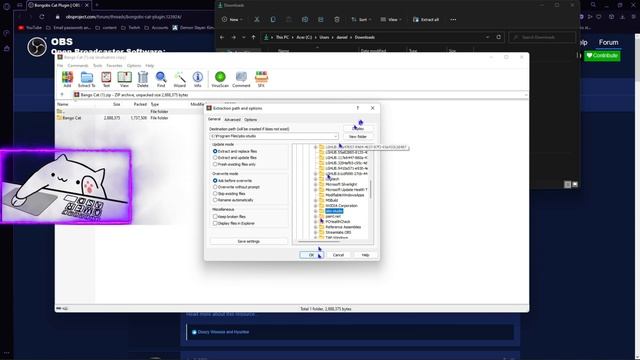This screenshot has height=360, width=640.
Task: Select Fresh existing files only option
Action: 215,164
